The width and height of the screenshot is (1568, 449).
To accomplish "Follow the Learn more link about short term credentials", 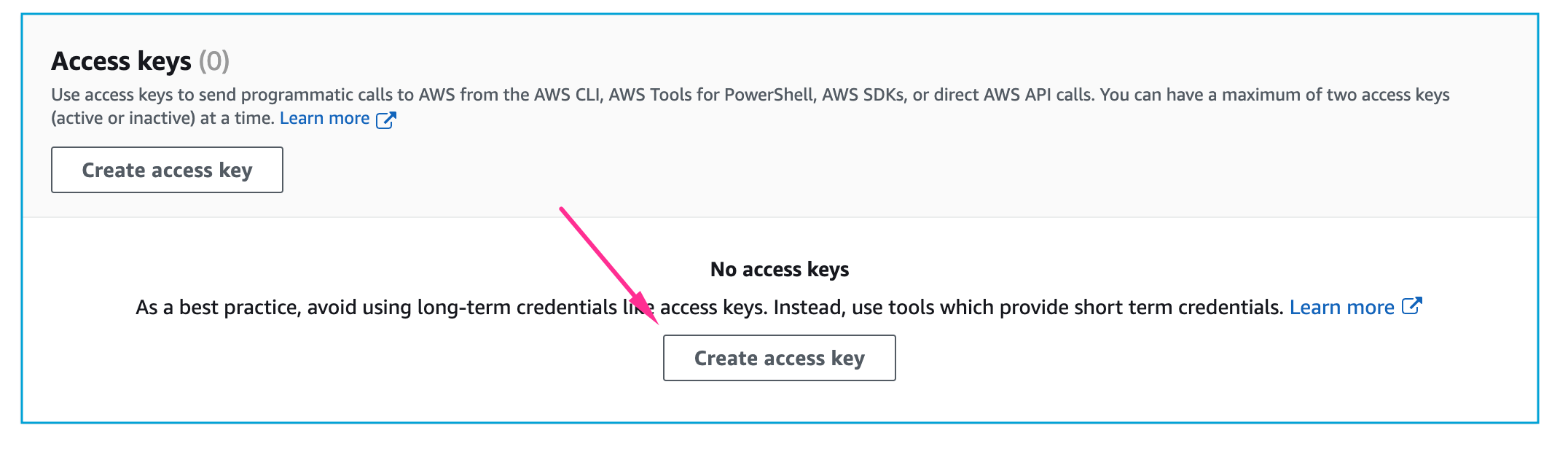I will [1341, 307].
